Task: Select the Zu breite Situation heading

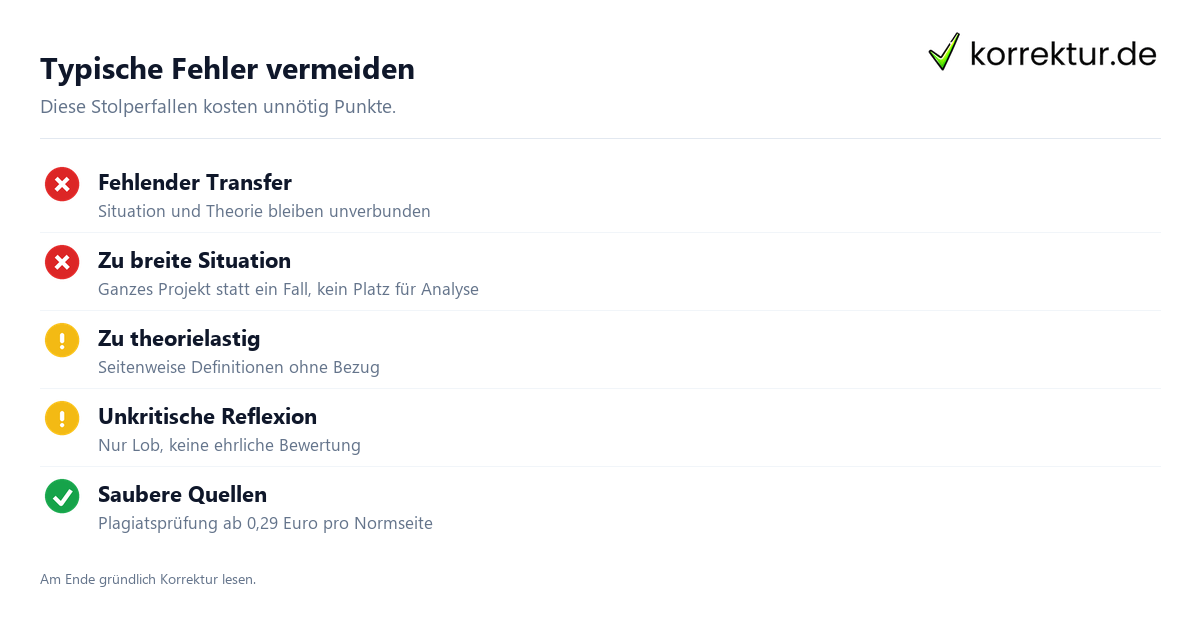Action: [194, 260]
